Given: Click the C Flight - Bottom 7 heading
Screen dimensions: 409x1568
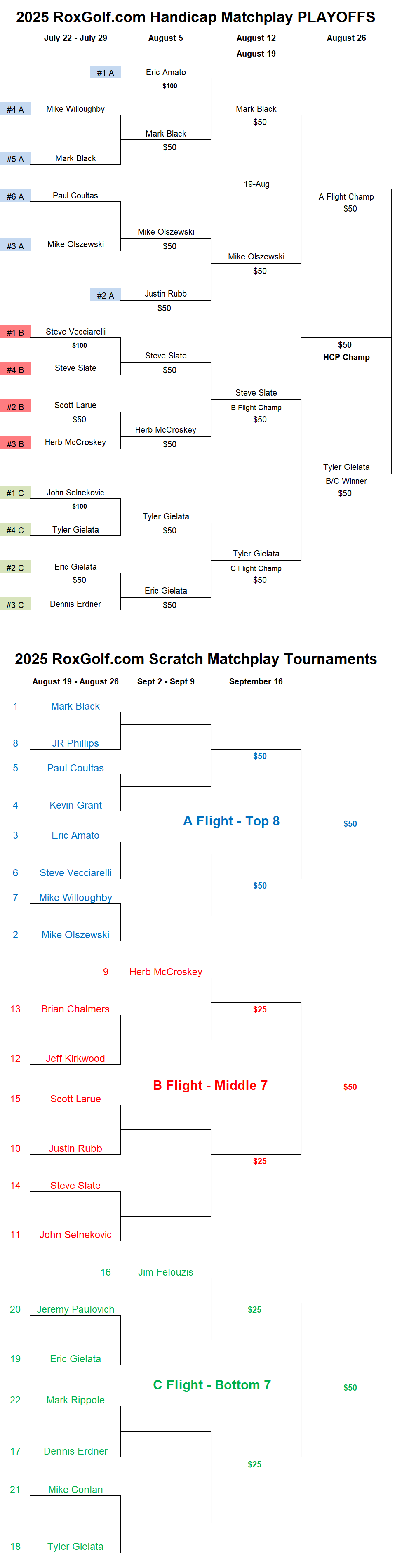Looking at the screenshot, I should 212,1385.
